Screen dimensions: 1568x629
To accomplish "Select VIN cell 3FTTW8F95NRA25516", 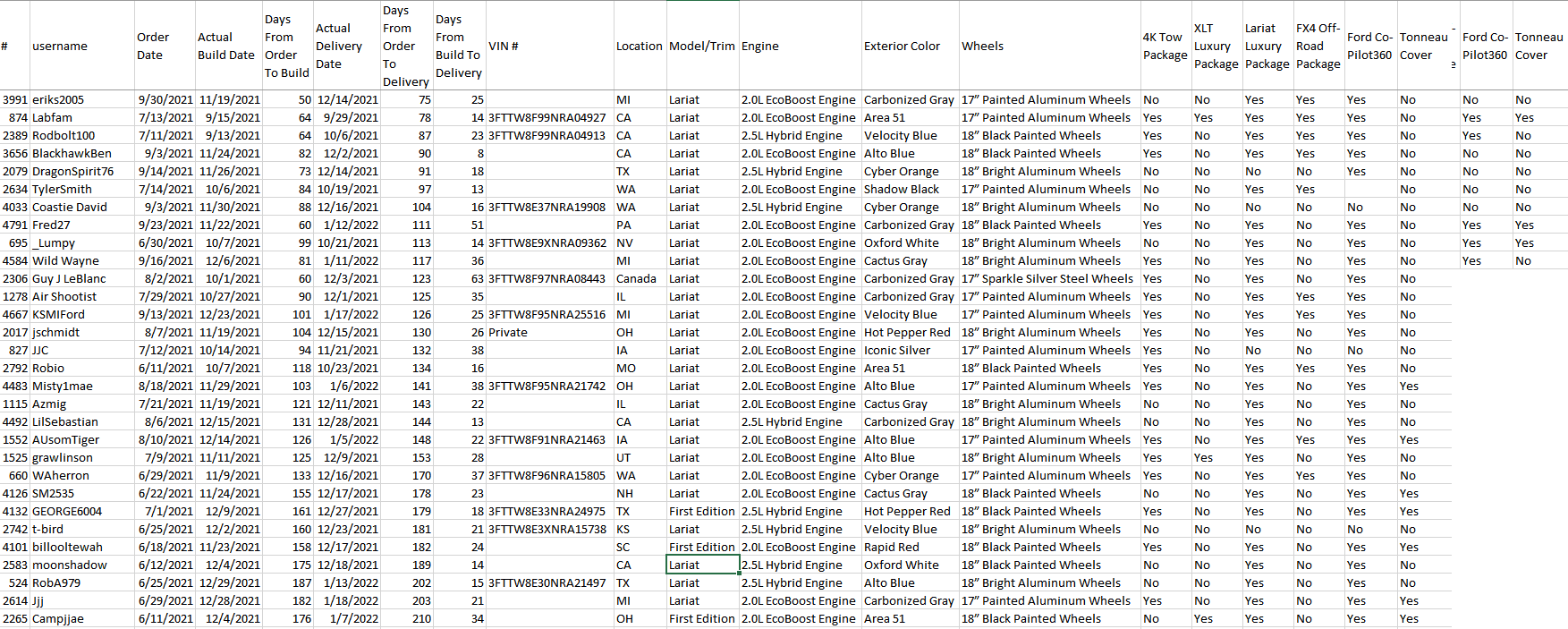I will tap(549, 314).
